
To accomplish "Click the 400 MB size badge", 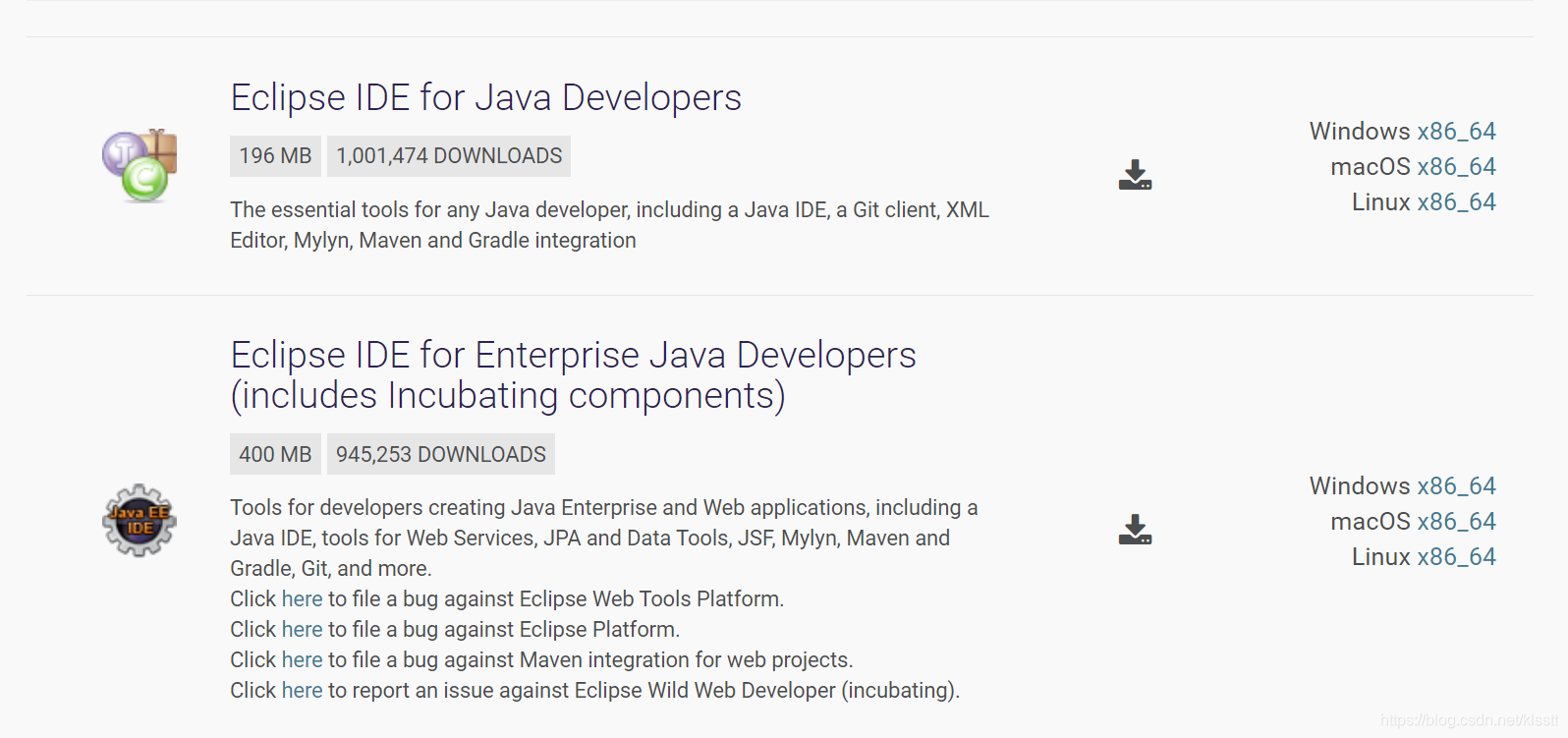I will pyautogui.click(x=275, y=454).
